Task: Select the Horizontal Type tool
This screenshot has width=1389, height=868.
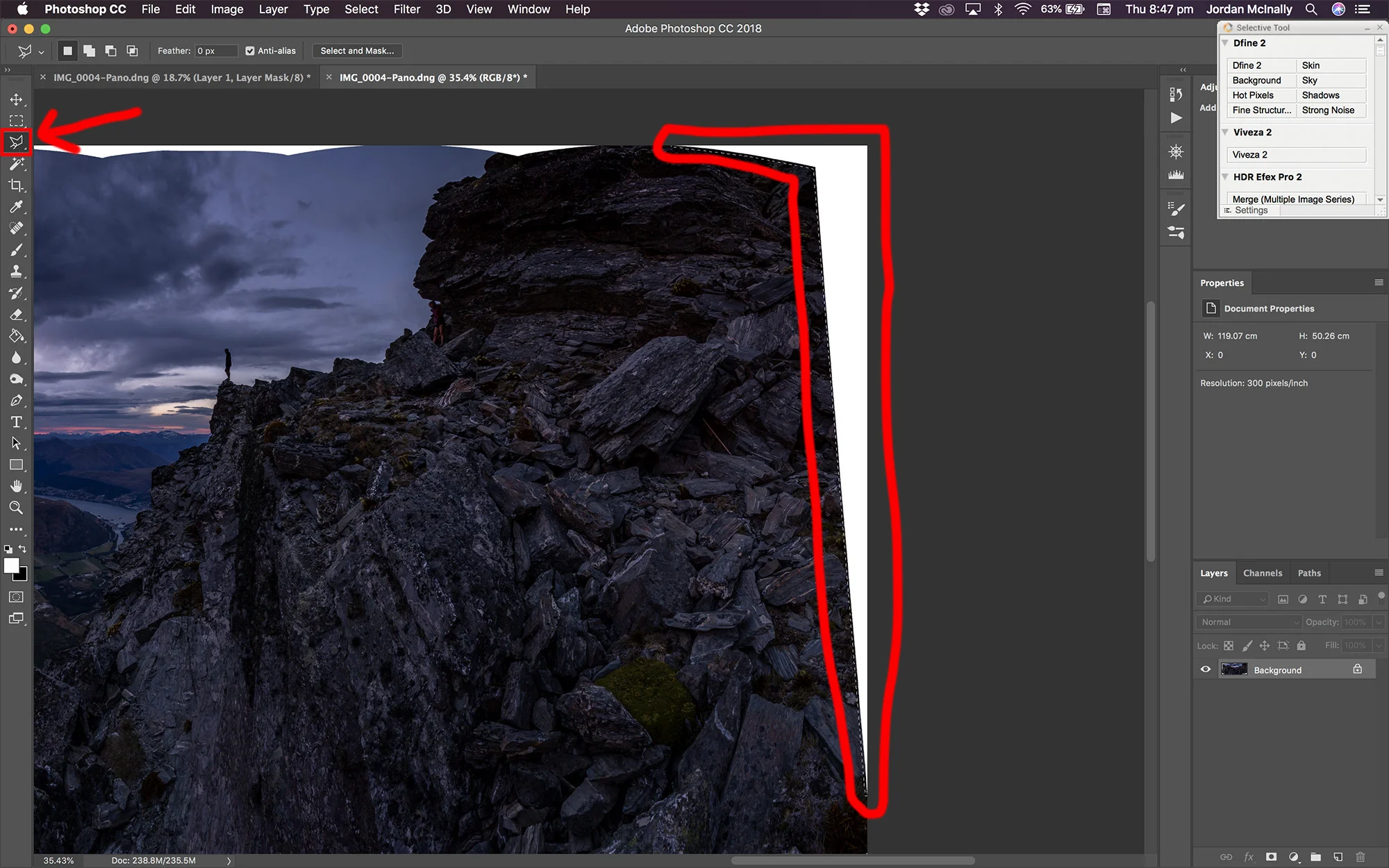Action: pyautogui.click(x=16, y=422)
